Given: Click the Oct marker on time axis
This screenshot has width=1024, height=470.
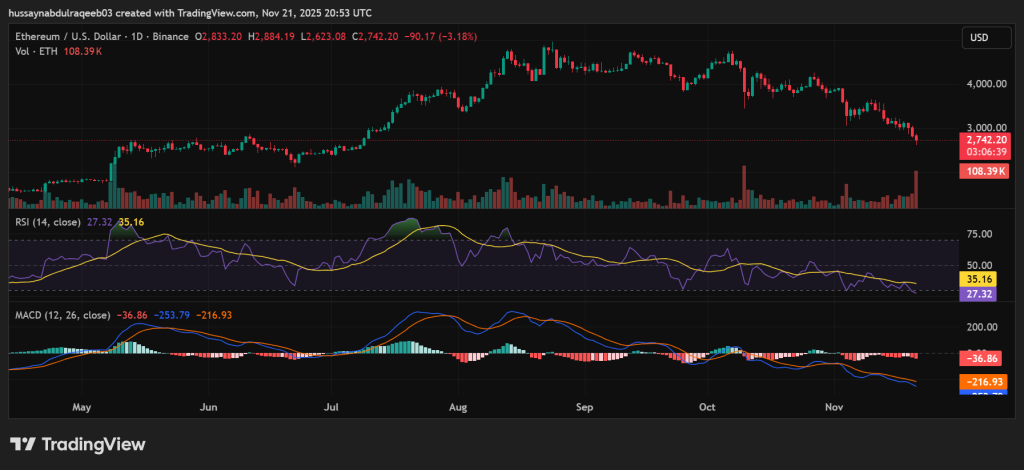Looking at the screenshot, I should tap(708, 408).
